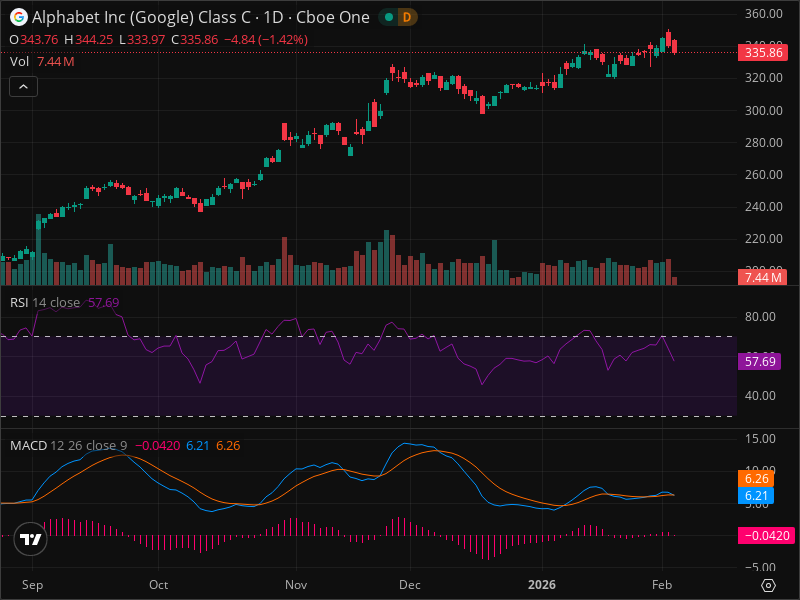800x600 pixels.
Task: Click the 80.00 RSI axis label
Action: 760,317
